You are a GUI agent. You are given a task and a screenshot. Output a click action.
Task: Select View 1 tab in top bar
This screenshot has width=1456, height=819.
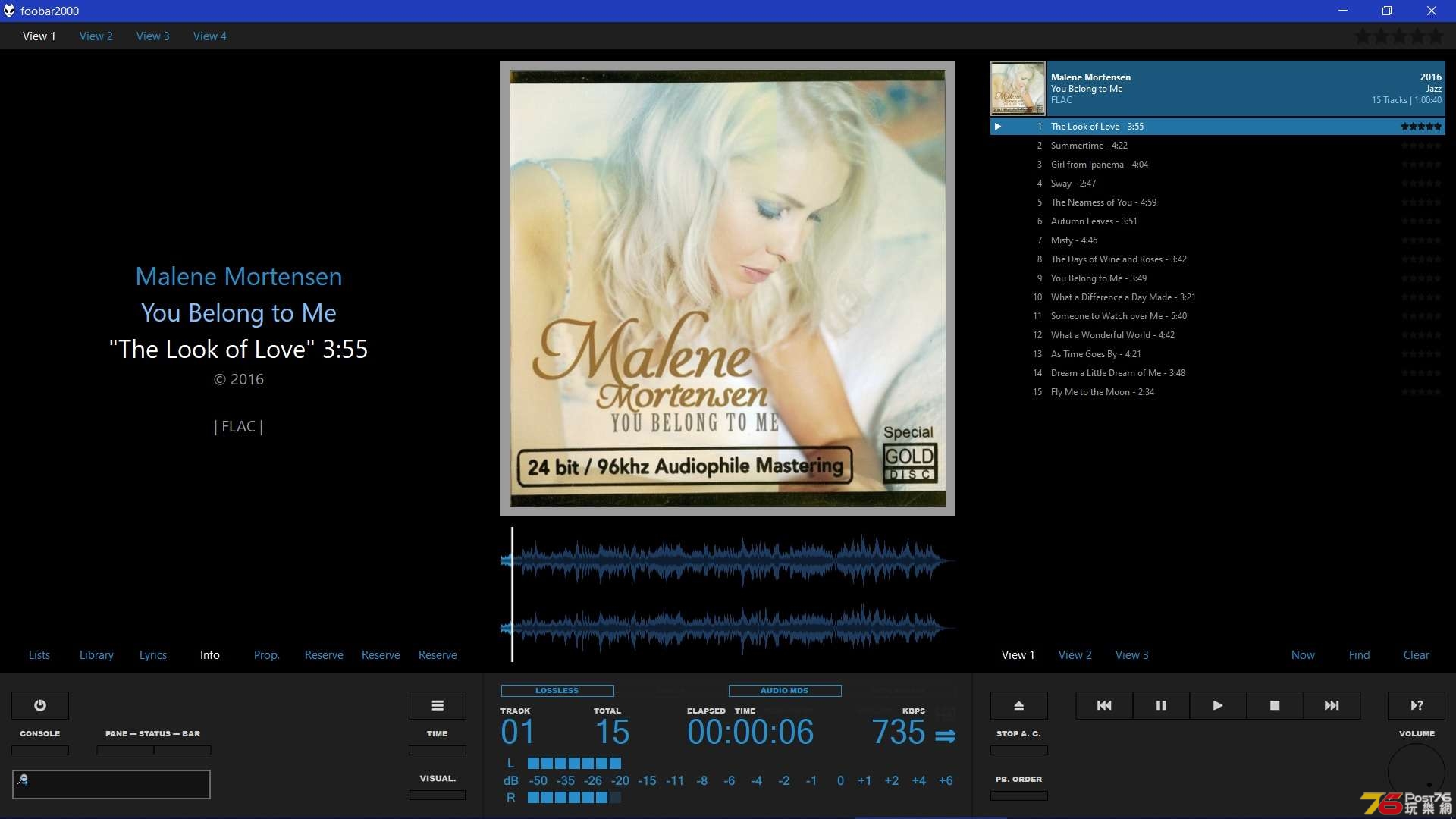tap(39, 36)
